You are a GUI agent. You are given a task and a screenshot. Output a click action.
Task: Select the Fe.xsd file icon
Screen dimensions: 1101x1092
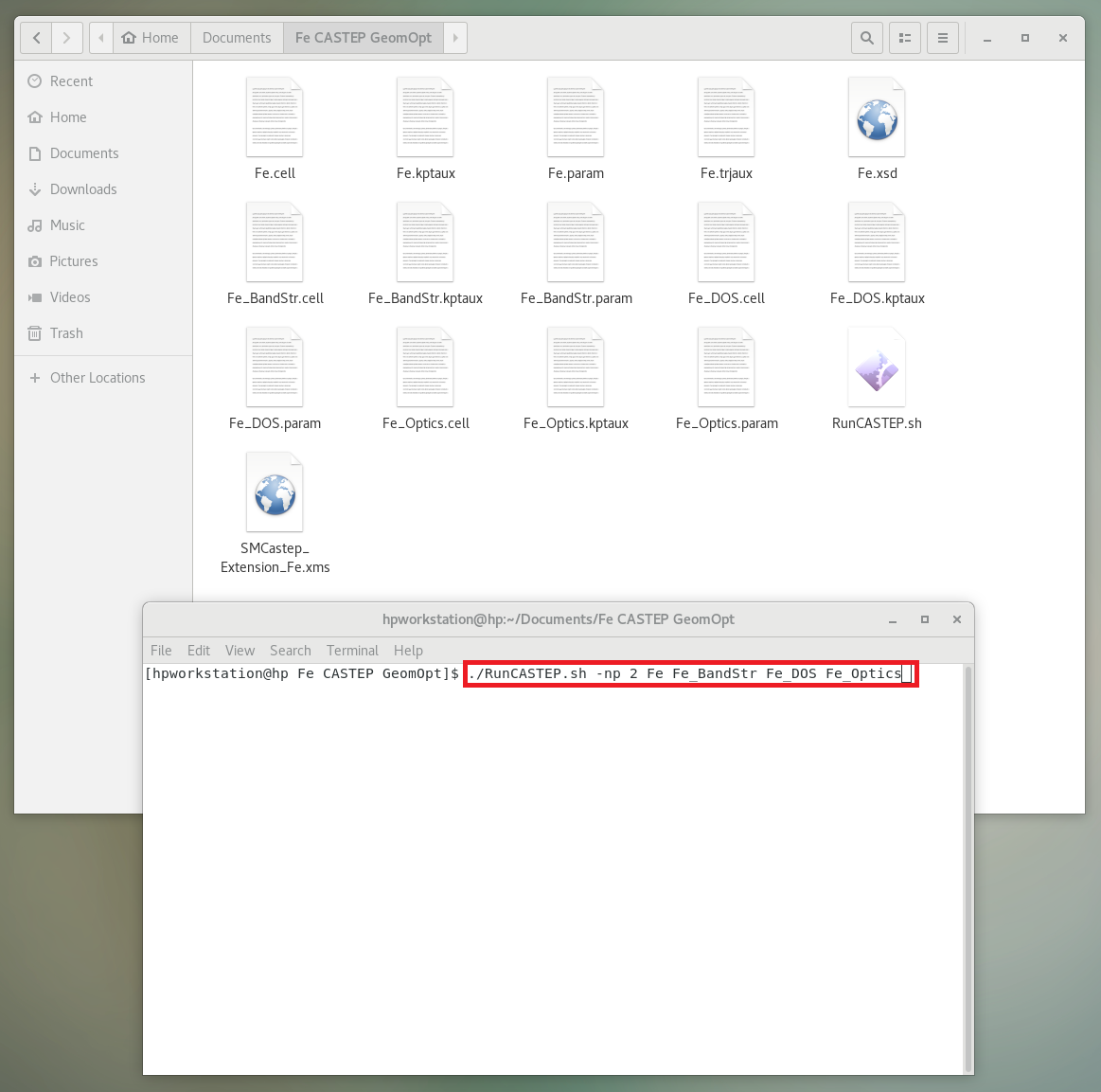(x=877, y=118)
